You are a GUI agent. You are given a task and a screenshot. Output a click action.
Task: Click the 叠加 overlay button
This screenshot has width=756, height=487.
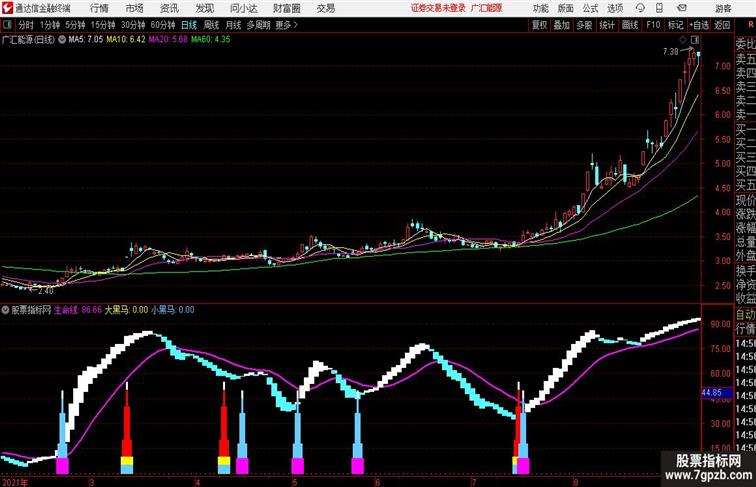coord(562,25)
